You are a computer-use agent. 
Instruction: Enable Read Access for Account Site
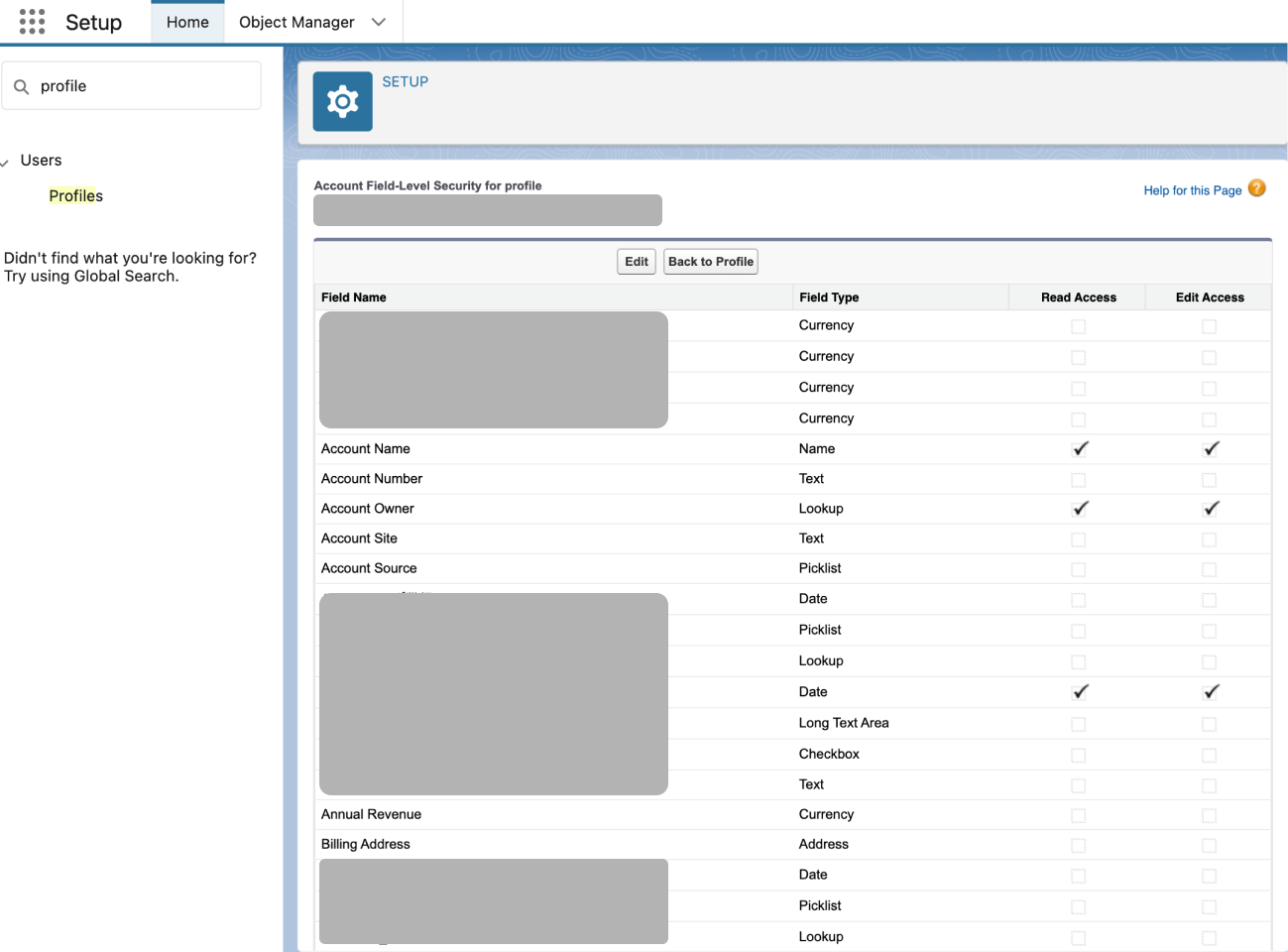(1079, 539)
